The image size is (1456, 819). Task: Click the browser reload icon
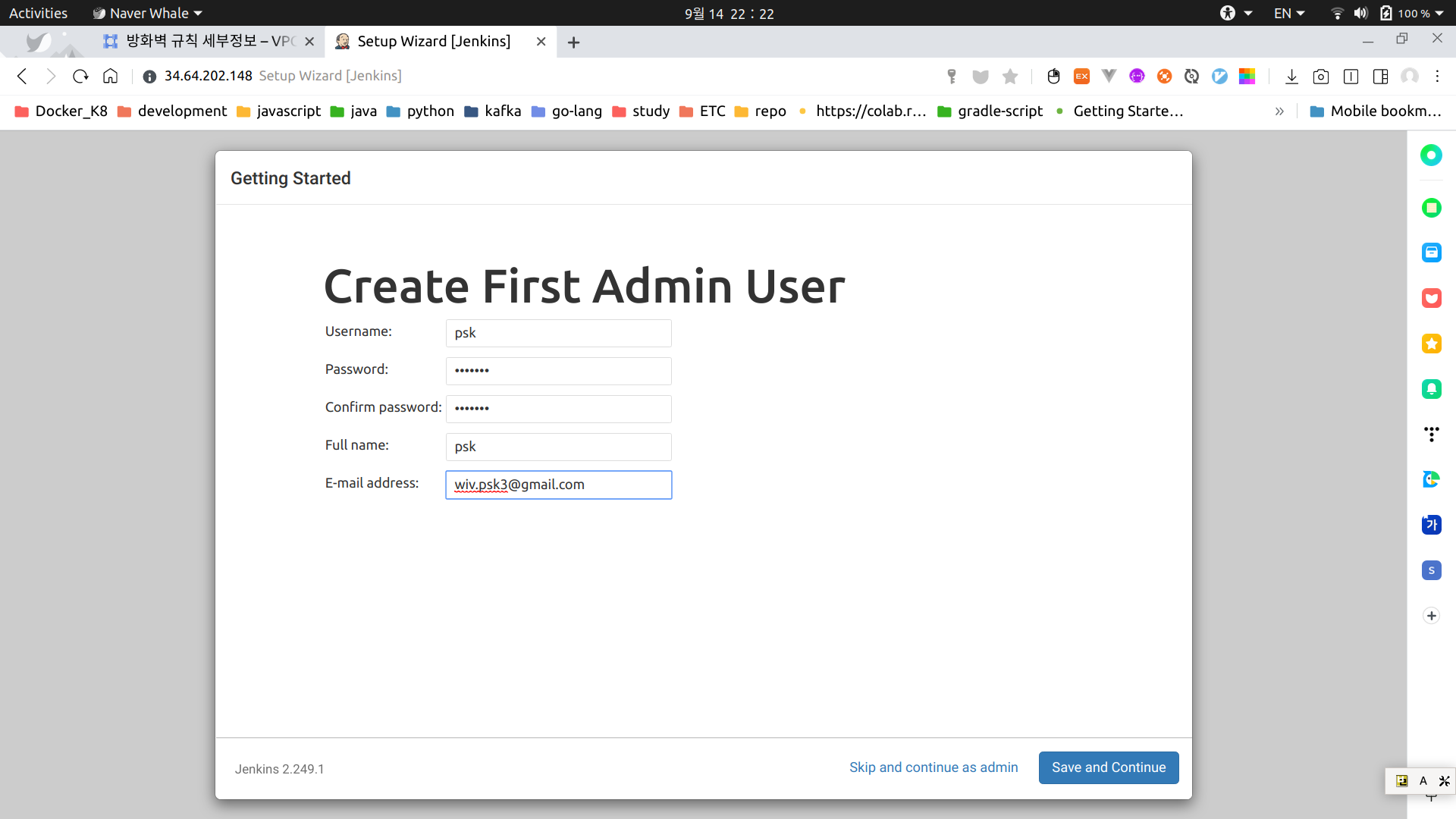80,76
